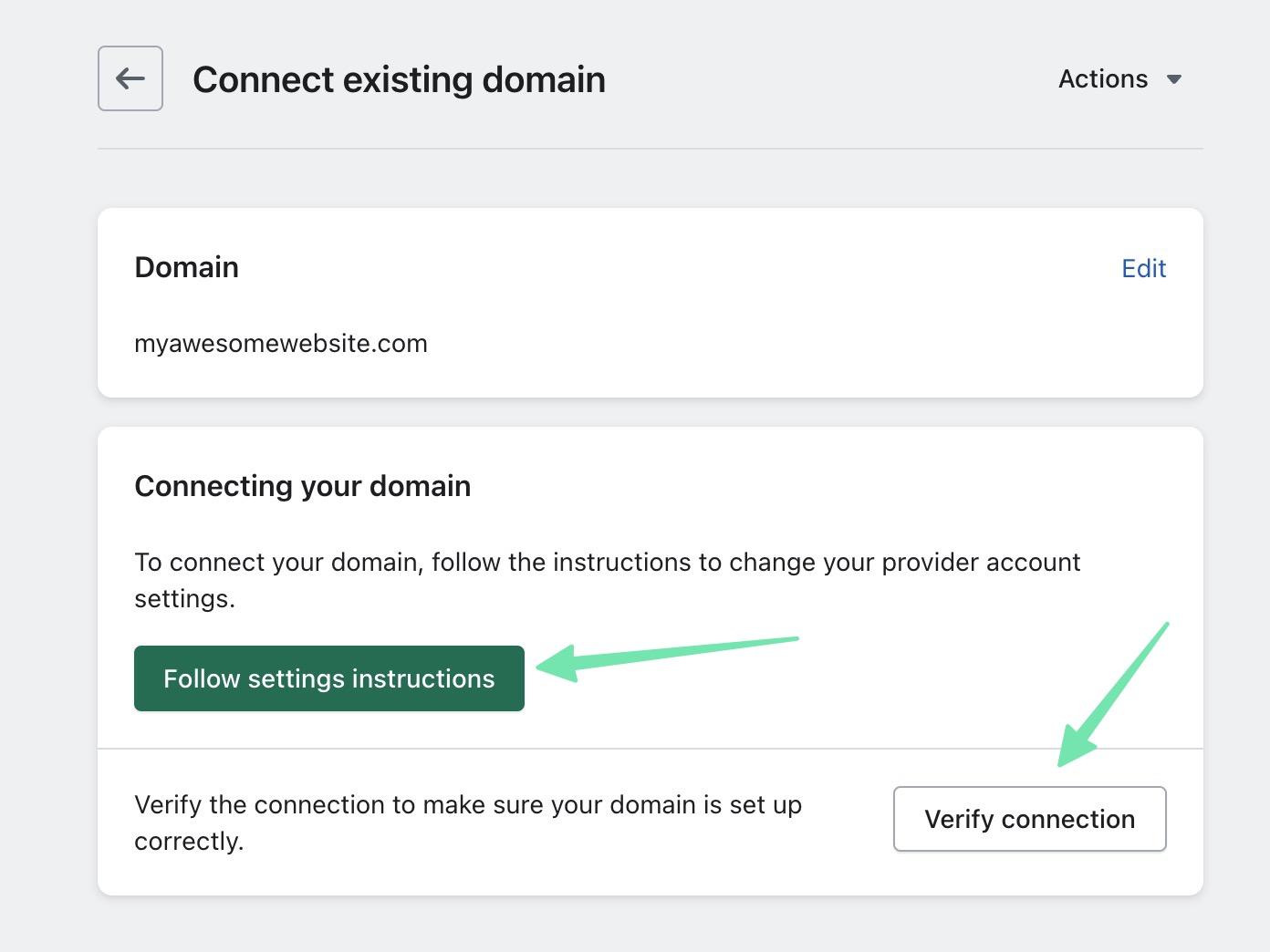Click the Actions dropdown caret icon
This screenshot has width=1270, height=952.
click(1175, 79)
